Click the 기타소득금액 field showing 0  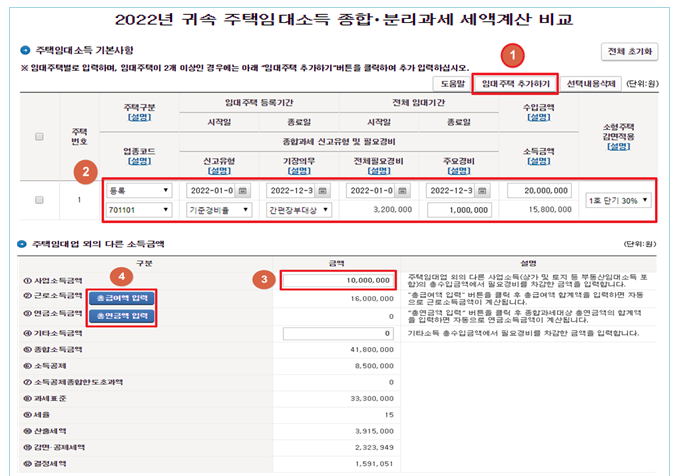click(338, 334)
